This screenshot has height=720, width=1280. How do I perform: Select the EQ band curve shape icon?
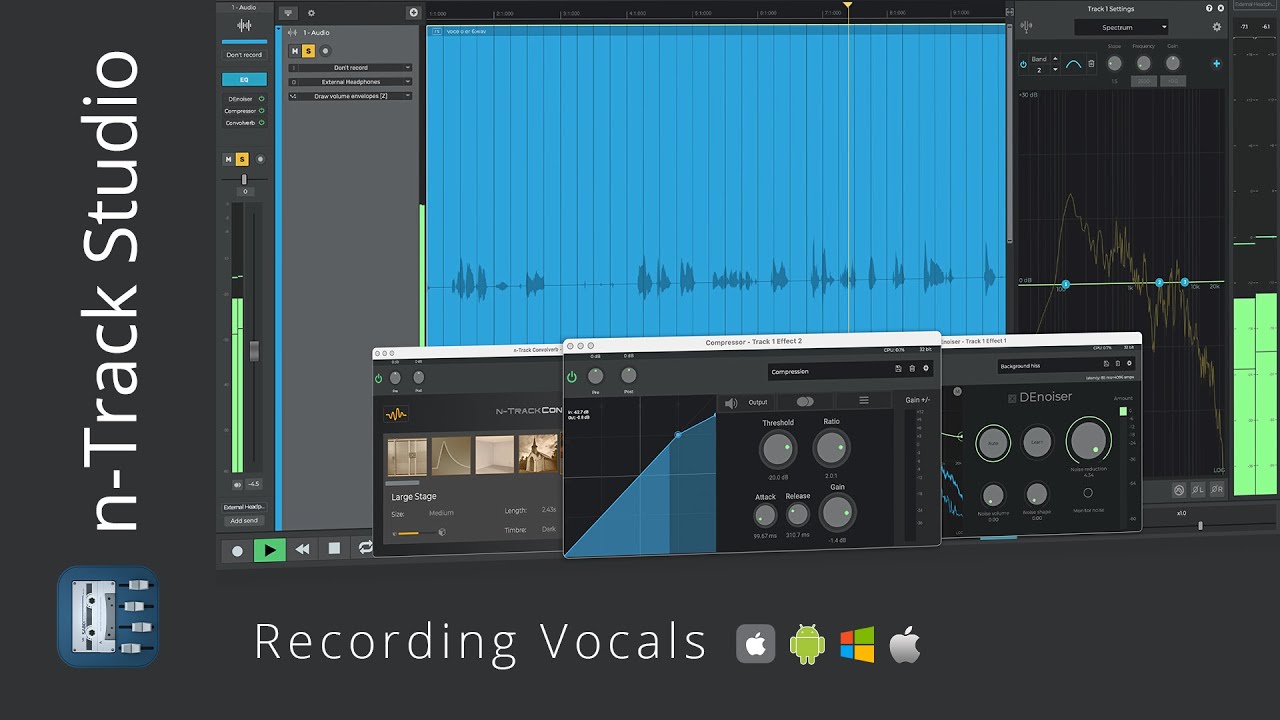pyautogui.click(x=1073, y=65)
